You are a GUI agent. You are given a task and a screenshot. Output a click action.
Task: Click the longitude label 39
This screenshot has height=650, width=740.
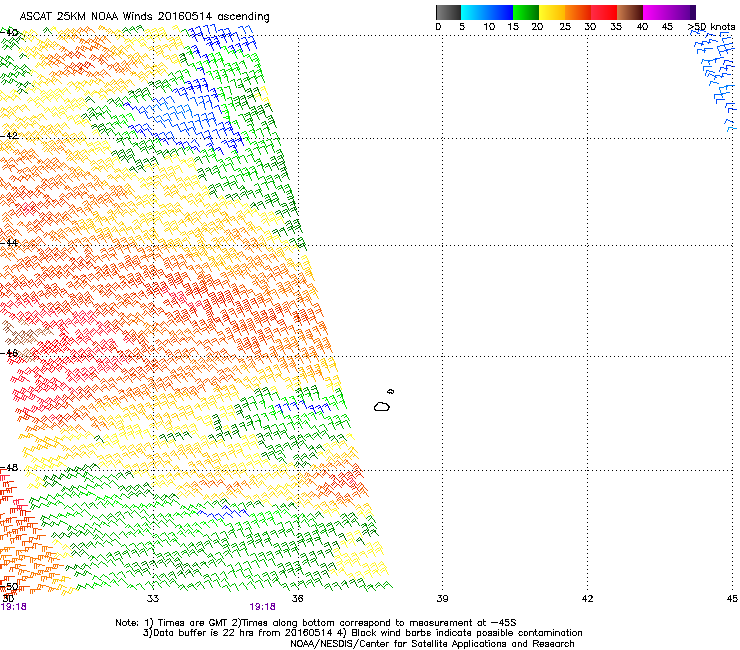click(x=442, y=599)
